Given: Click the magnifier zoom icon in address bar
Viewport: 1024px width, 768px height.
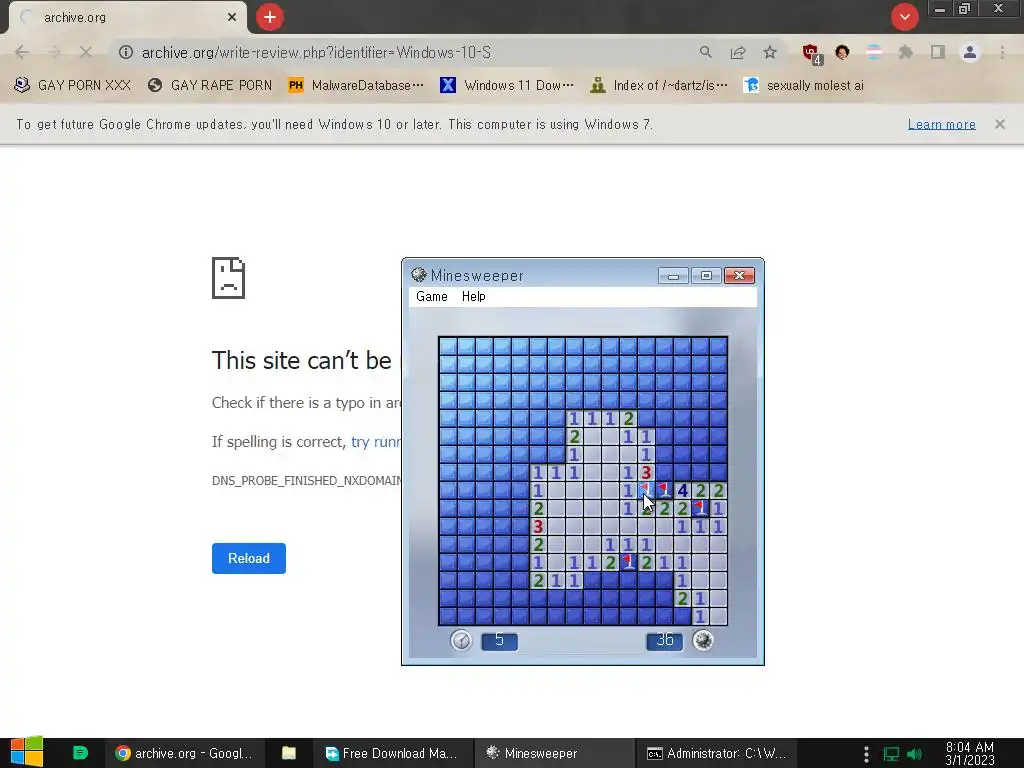Looking at the screenshot, I should pos(705,52).
